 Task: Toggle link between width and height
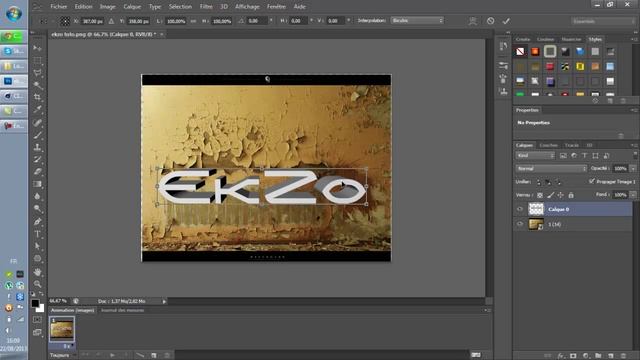[x=193, y=21]
